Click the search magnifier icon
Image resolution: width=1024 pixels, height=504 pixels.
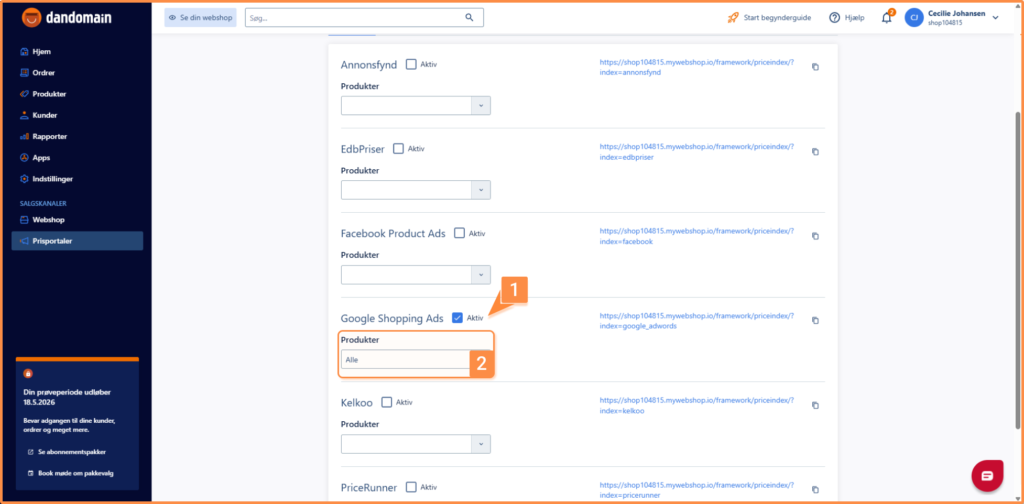470,18
